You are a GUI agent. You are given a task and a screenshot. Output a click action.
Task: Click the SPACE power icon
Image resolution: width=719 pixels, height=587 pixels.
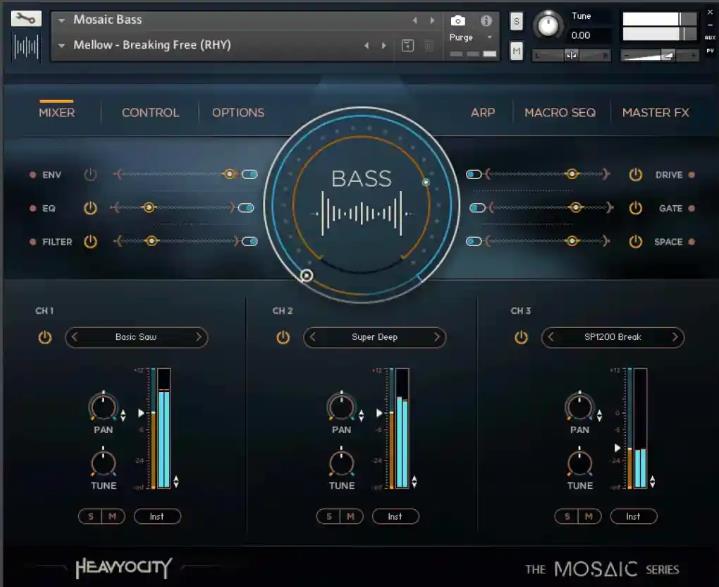pyautogui.click(x=635, y=242)
